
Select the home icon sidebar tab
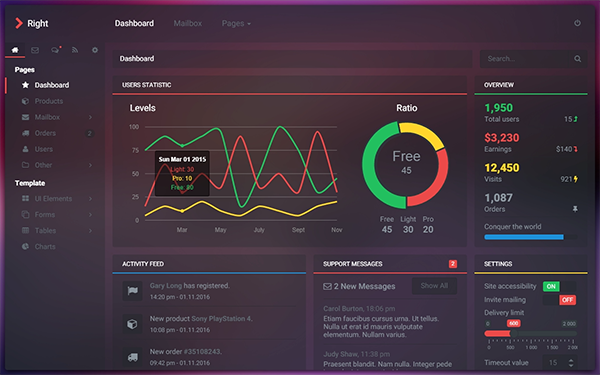[x=15, y=50]
